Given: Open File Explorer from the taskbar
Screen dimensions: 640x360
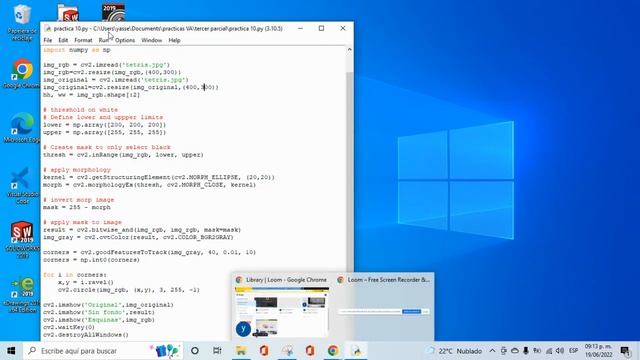Looking at the screenshot, I should point(241,351).
